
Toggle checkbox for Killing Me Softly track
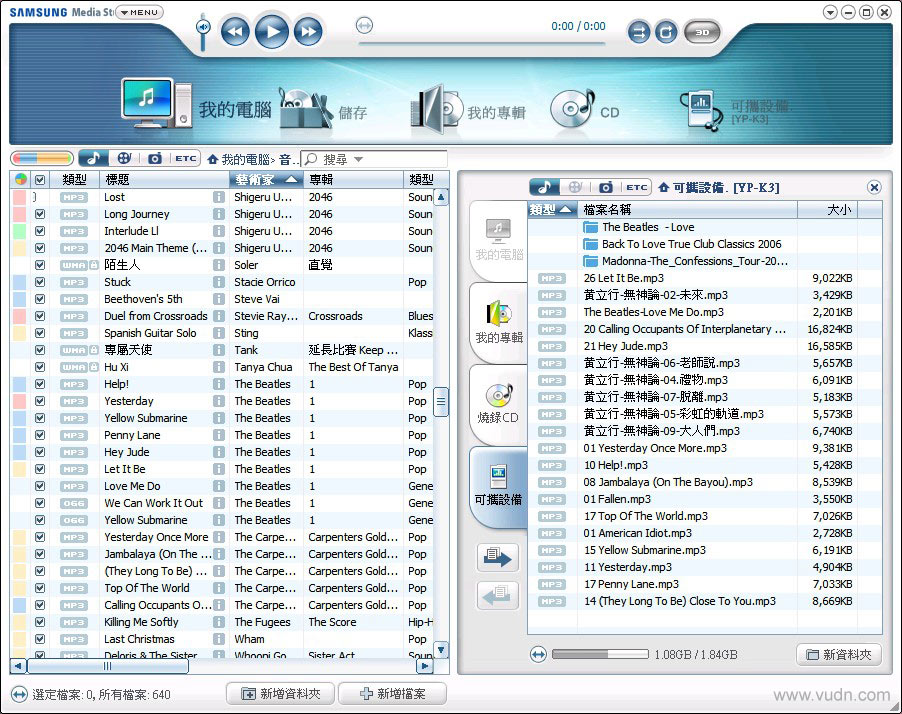coord(40,622)
